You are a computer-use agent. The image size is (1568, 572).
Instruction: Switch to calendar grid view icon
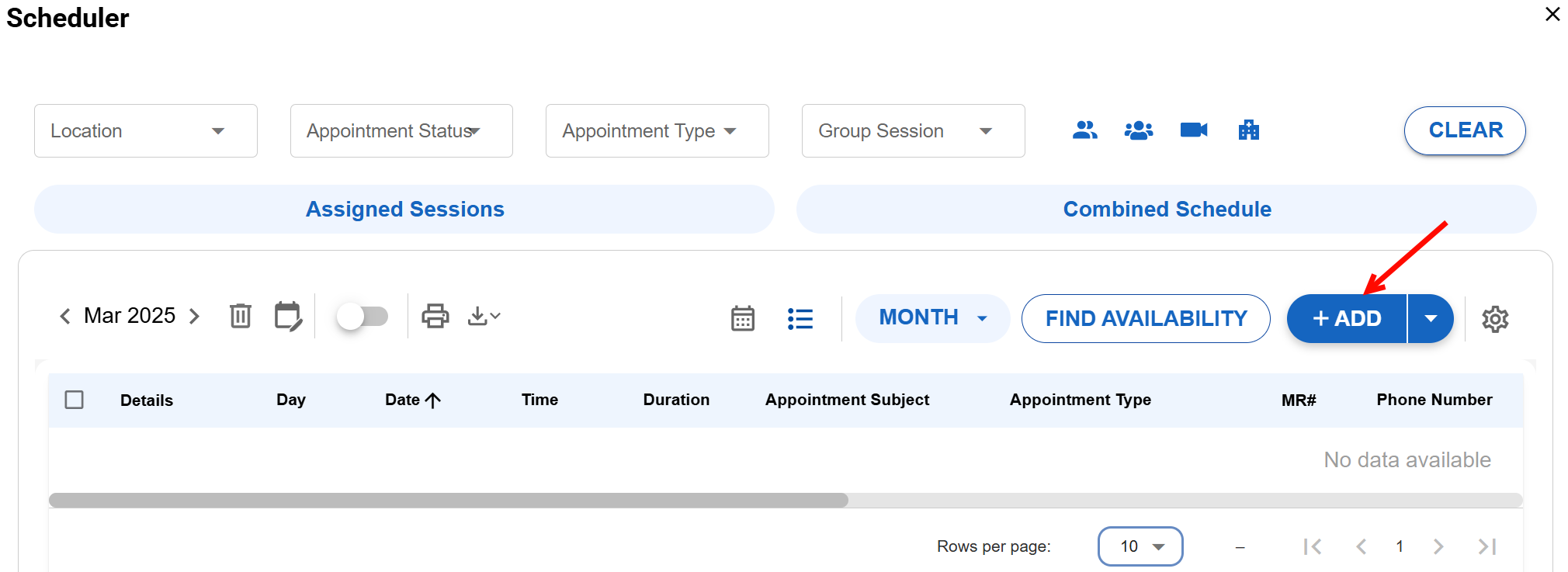pos(743,318)
